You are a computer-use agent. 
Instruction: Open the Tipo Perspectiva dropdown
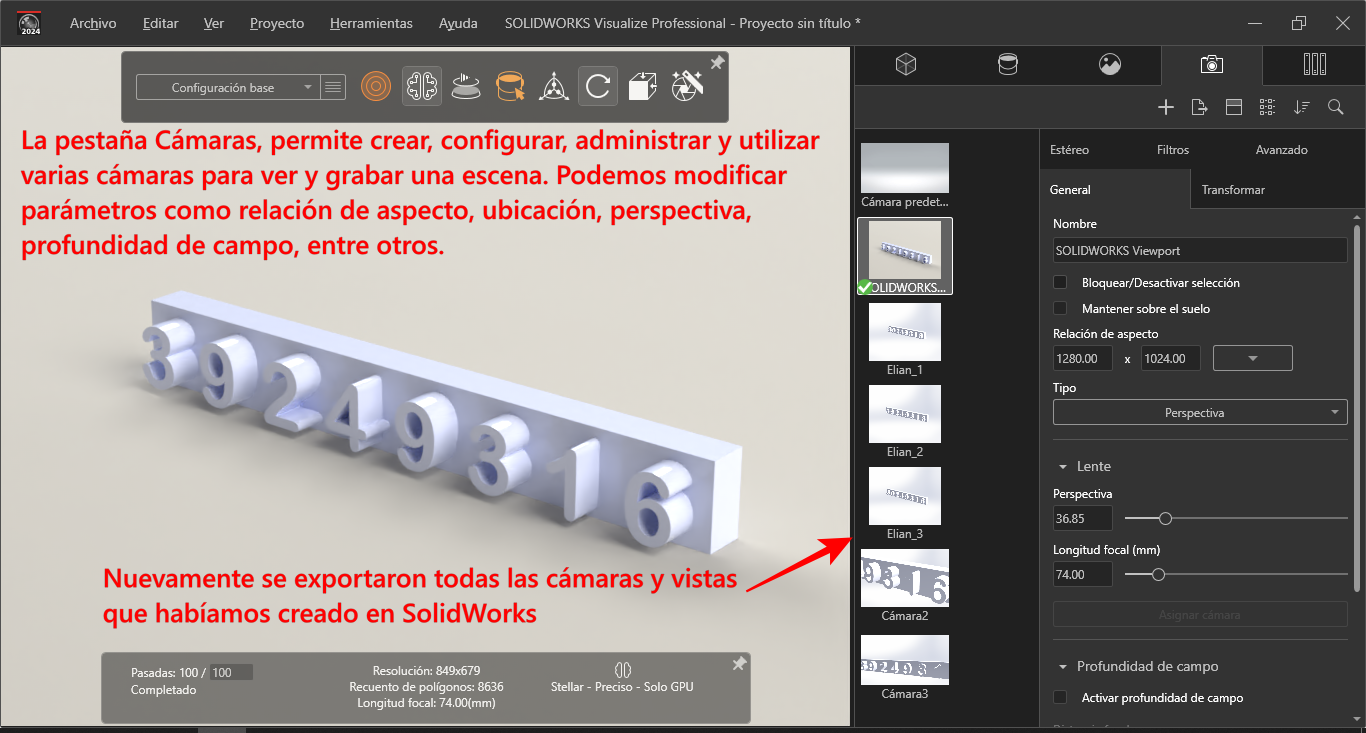(1200, 413)
